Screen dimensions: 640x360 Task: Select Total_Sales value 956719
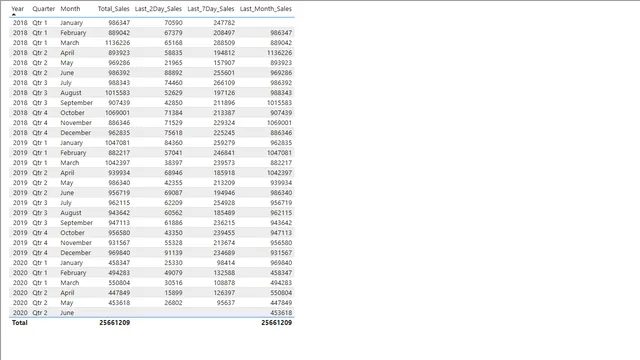tap(119, 193)
